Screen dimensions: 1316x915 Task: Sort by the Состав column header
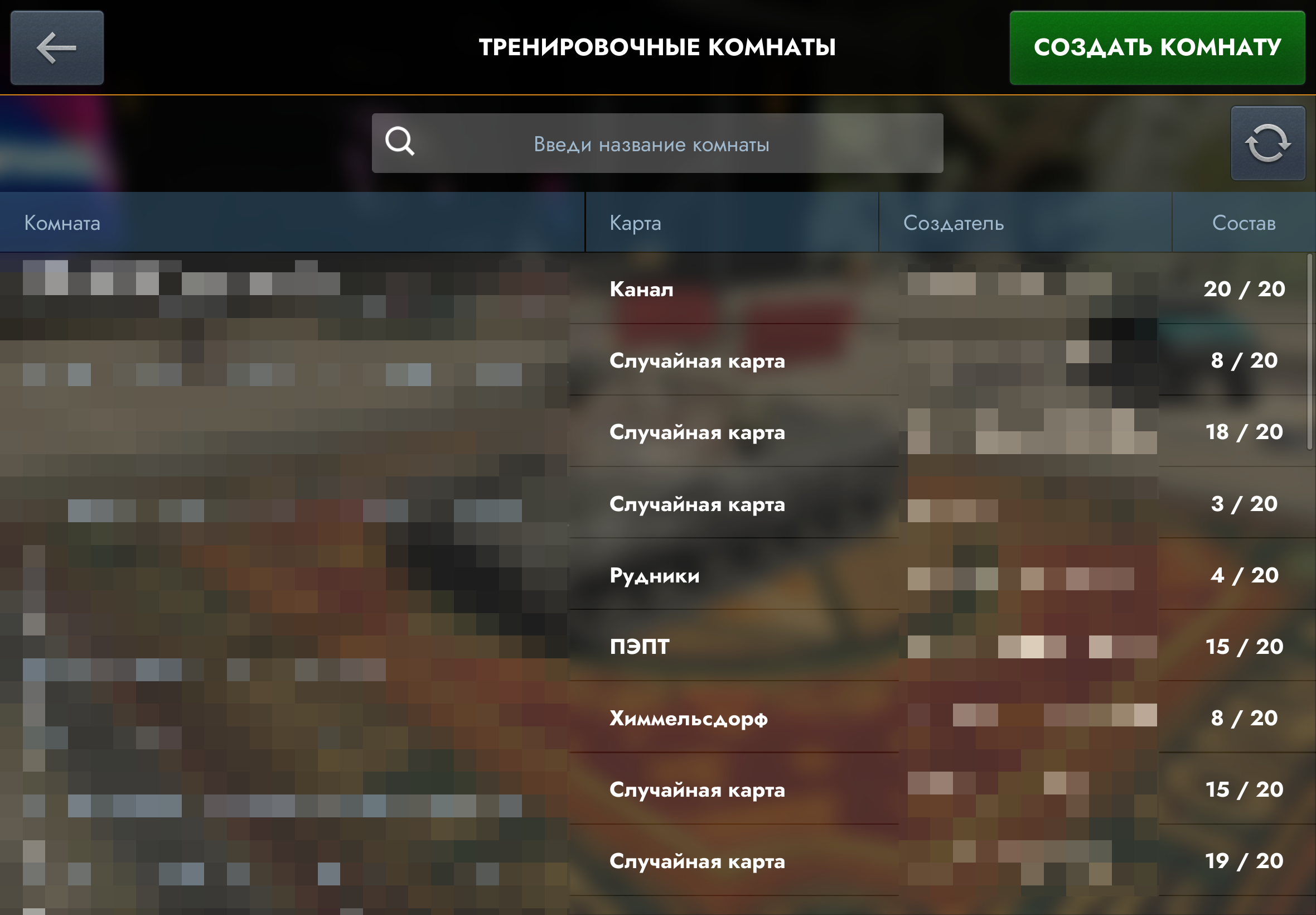pyautogui.click(x=1244, y=223)
